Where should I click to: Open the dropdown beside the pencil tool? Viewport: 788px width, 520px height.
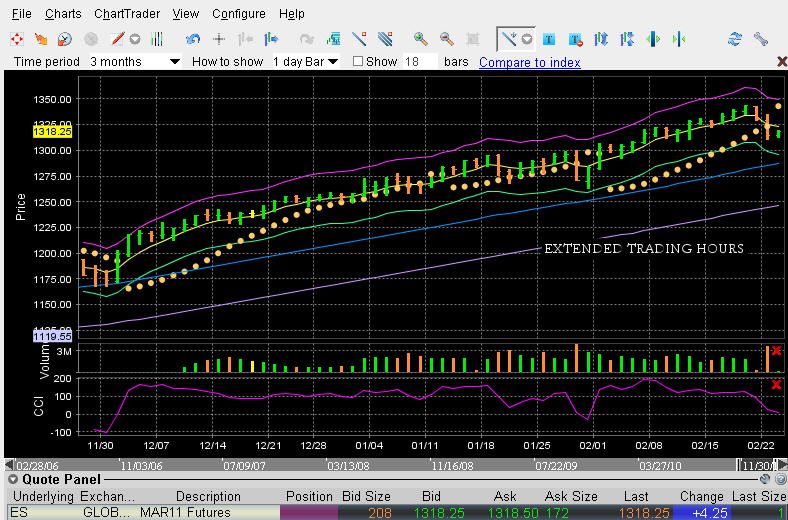coord(135,39)
